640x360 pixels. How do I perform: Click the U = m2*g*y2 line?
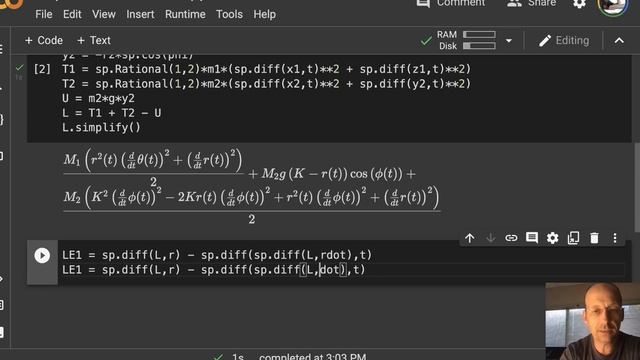pos(98,98)
